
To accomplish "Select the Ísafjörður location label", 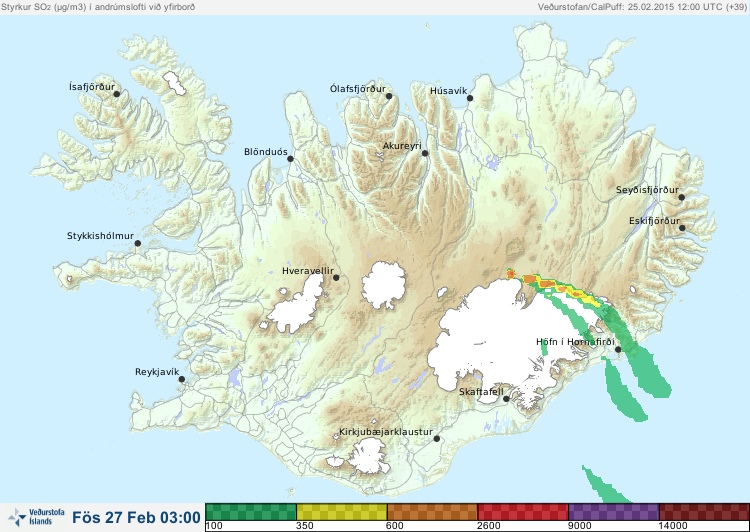I will tap(92, 87).
